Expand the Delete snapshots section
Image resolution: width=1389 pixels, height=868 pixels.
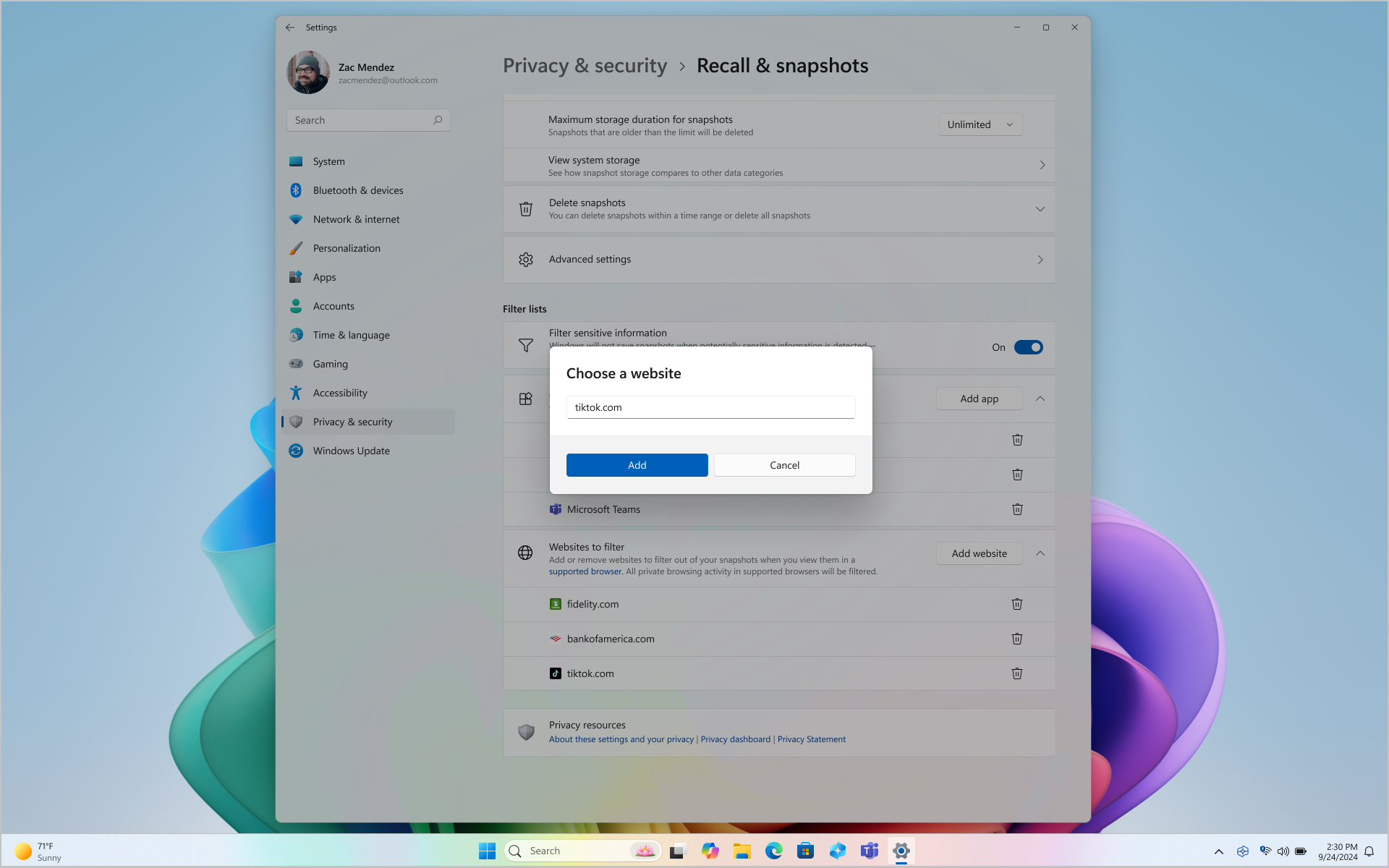click(1040, 207)
